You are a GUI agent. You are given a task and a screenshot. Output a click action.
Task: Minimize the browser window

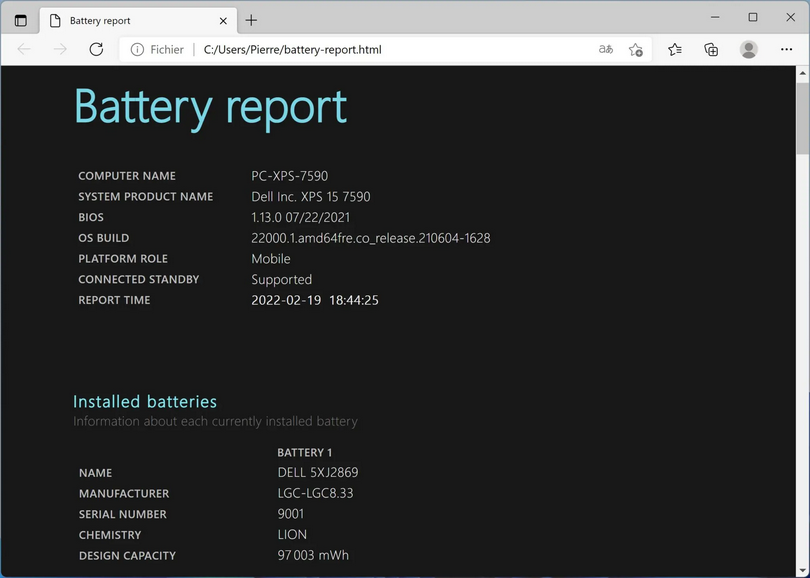(x=715, y=18)
